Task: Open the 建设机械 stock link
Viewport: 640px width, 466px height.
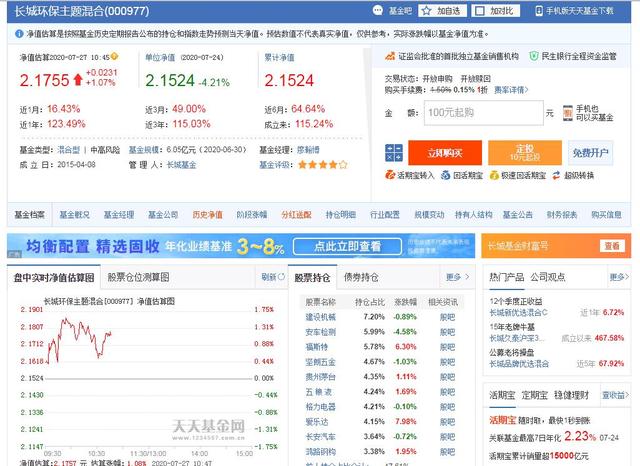Action: pos(320,317)
